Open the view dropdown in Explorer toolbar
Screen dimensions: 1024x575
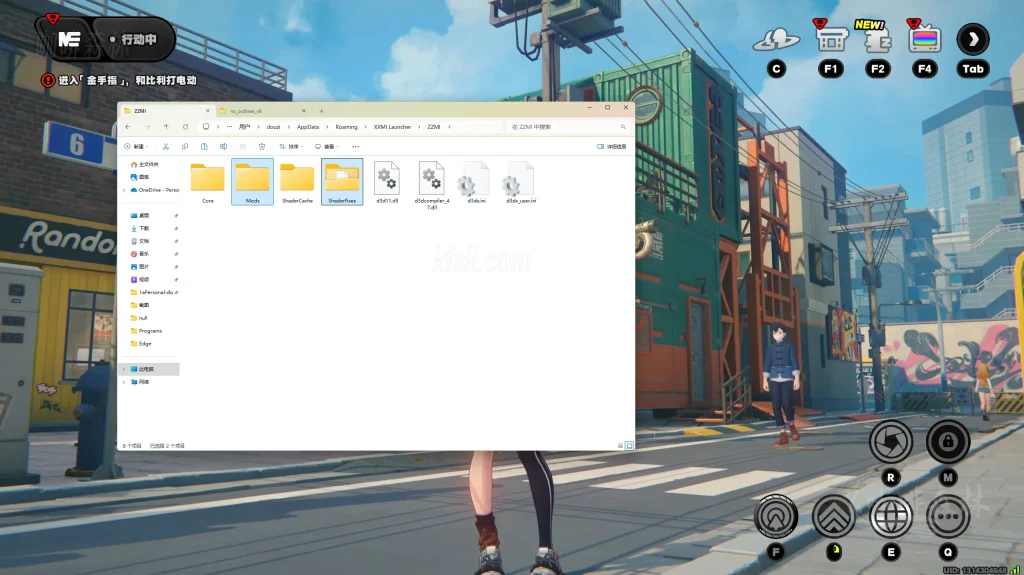coord(326,146)
